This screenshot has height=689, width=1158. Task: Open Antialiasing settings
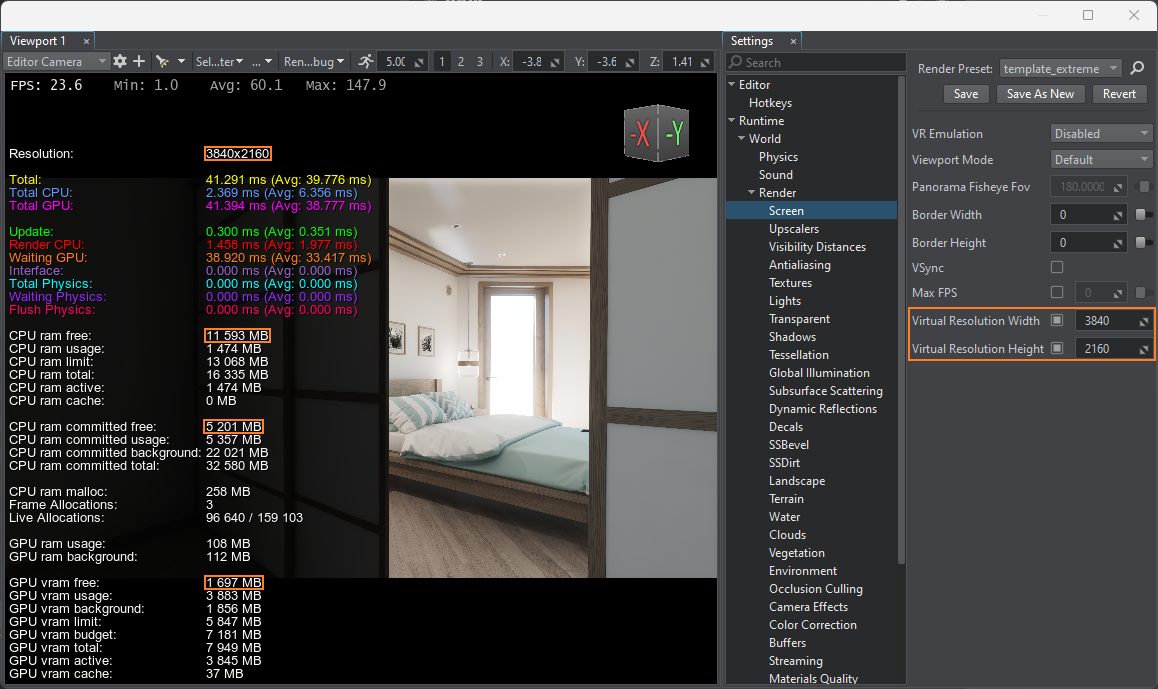coord(799,264)
